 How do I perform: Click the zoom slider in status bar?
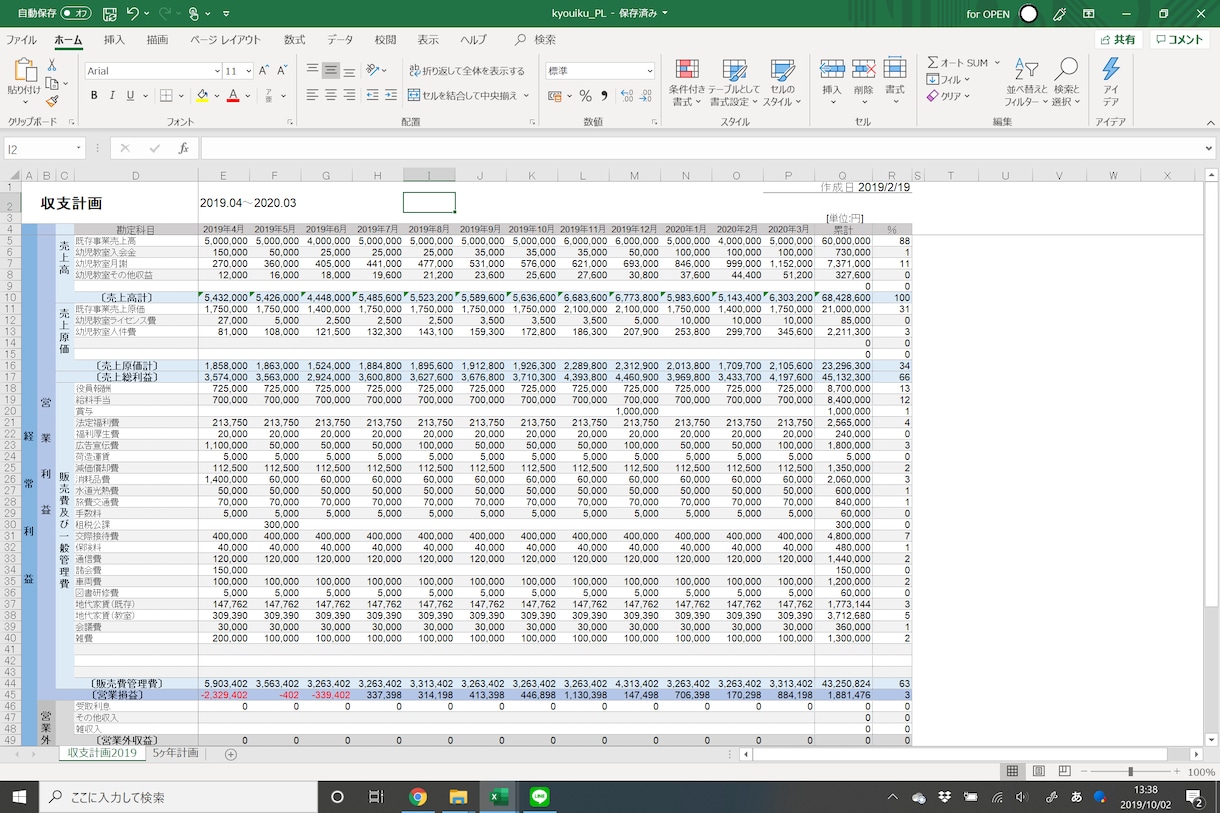pyautogui.click(x=1130, y=772)
